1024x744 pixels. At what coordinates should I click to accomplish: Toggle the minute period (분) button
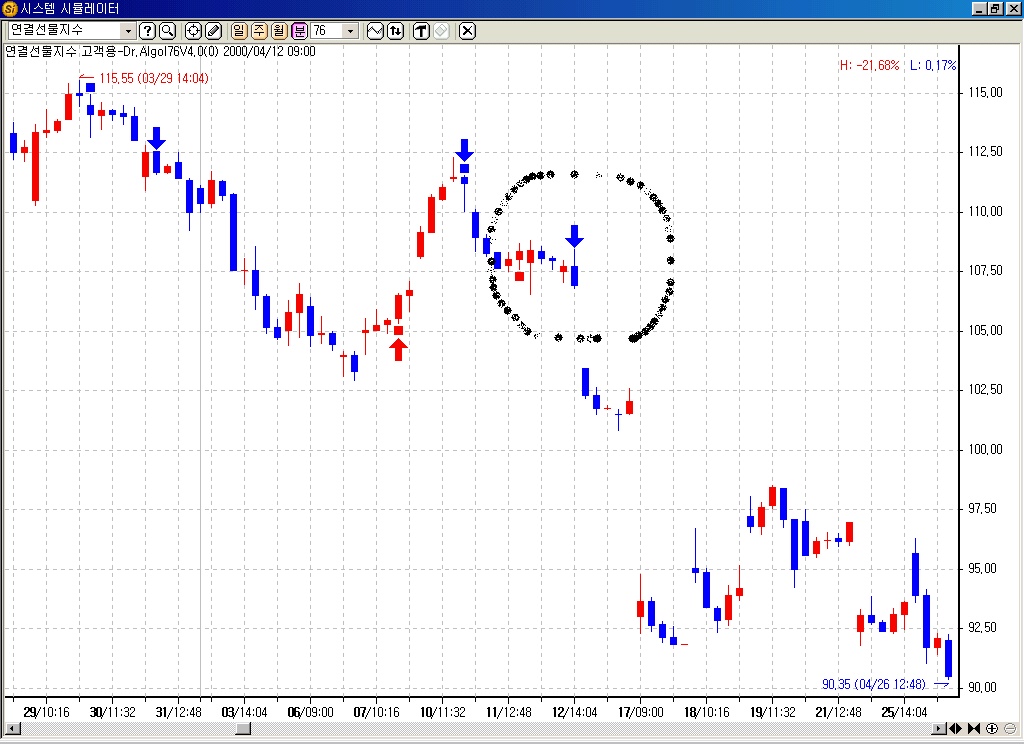pos(299,31)
